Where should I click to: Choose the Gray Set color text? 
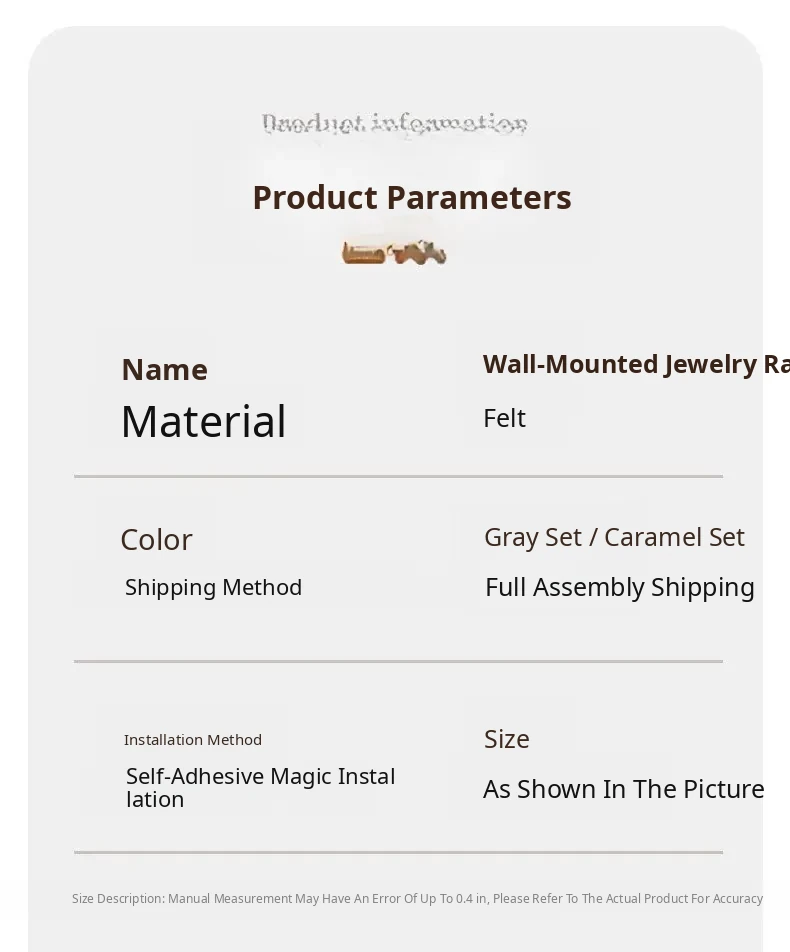tap(533, 537)
